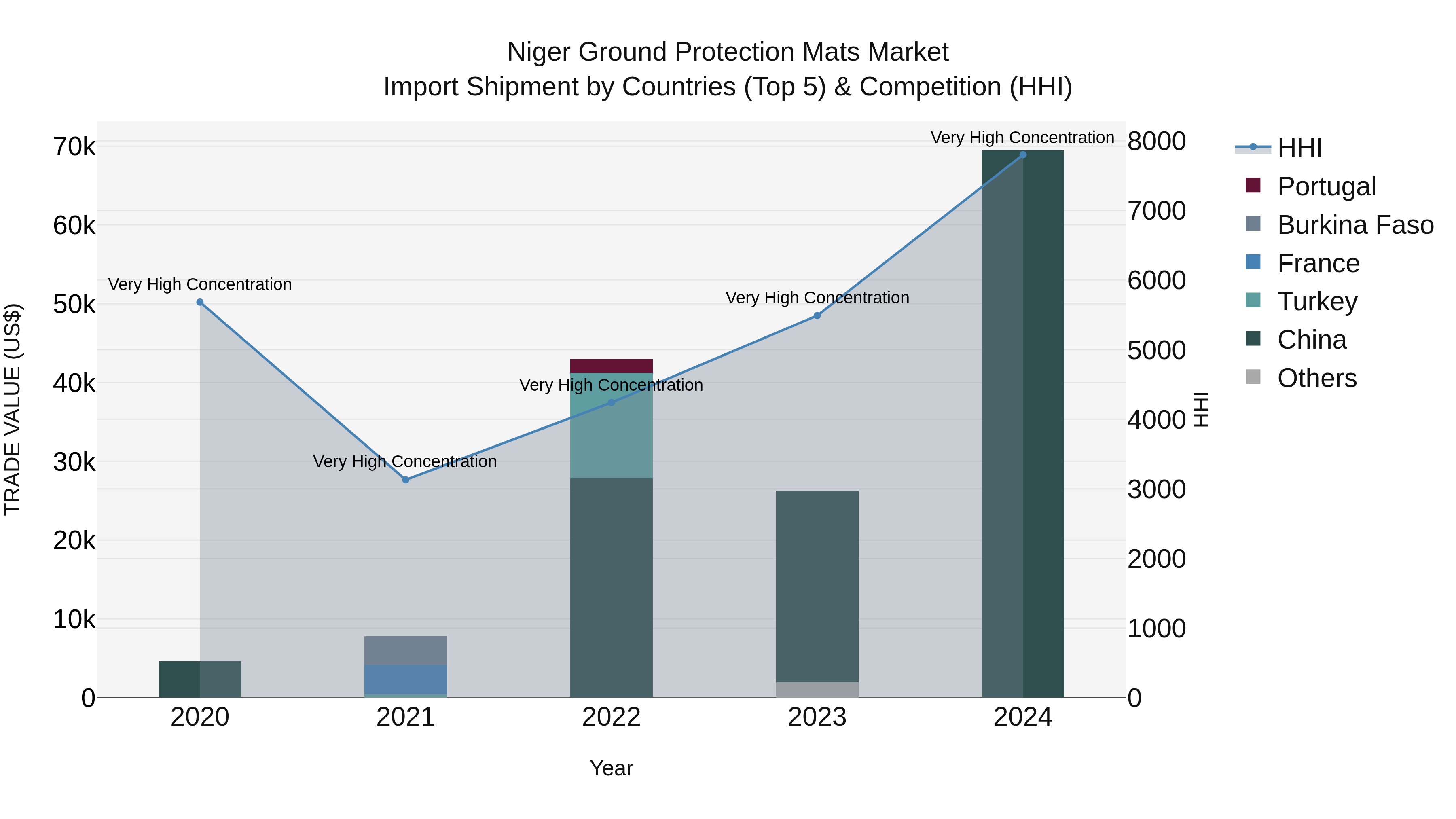The height and width of the screenshot is (819, 1456).
Task: Click the China dark green legend swatch
Action: [x=1253, y=338]
